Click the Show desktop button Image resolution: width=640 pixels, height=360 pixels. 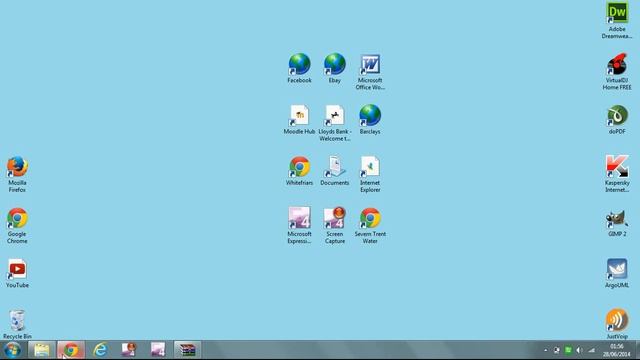[x=637, y=350]
